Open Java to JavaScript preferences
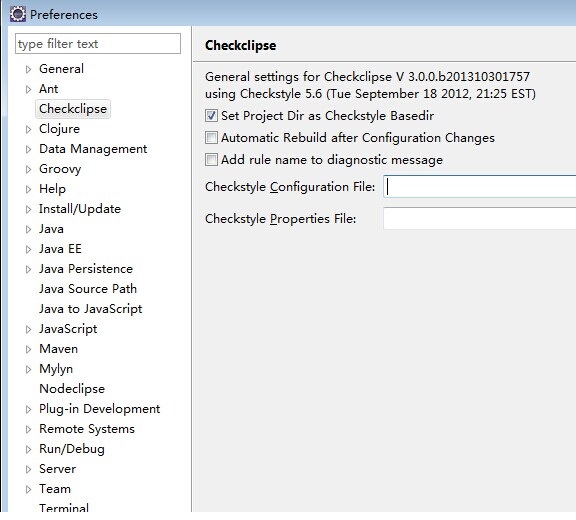Screen dimensions: 576x520 [90, 309]
